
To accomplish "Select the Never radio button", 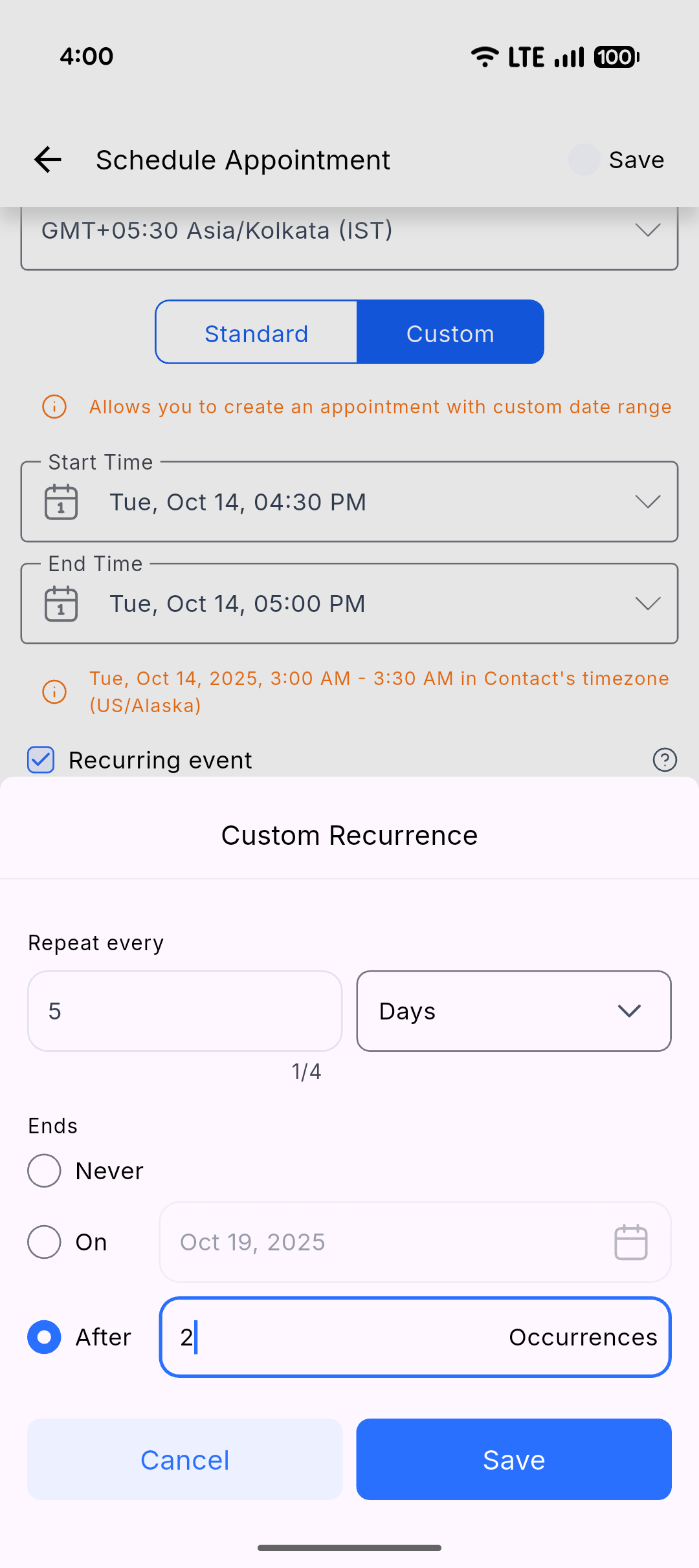I will tap(45, 1171).
